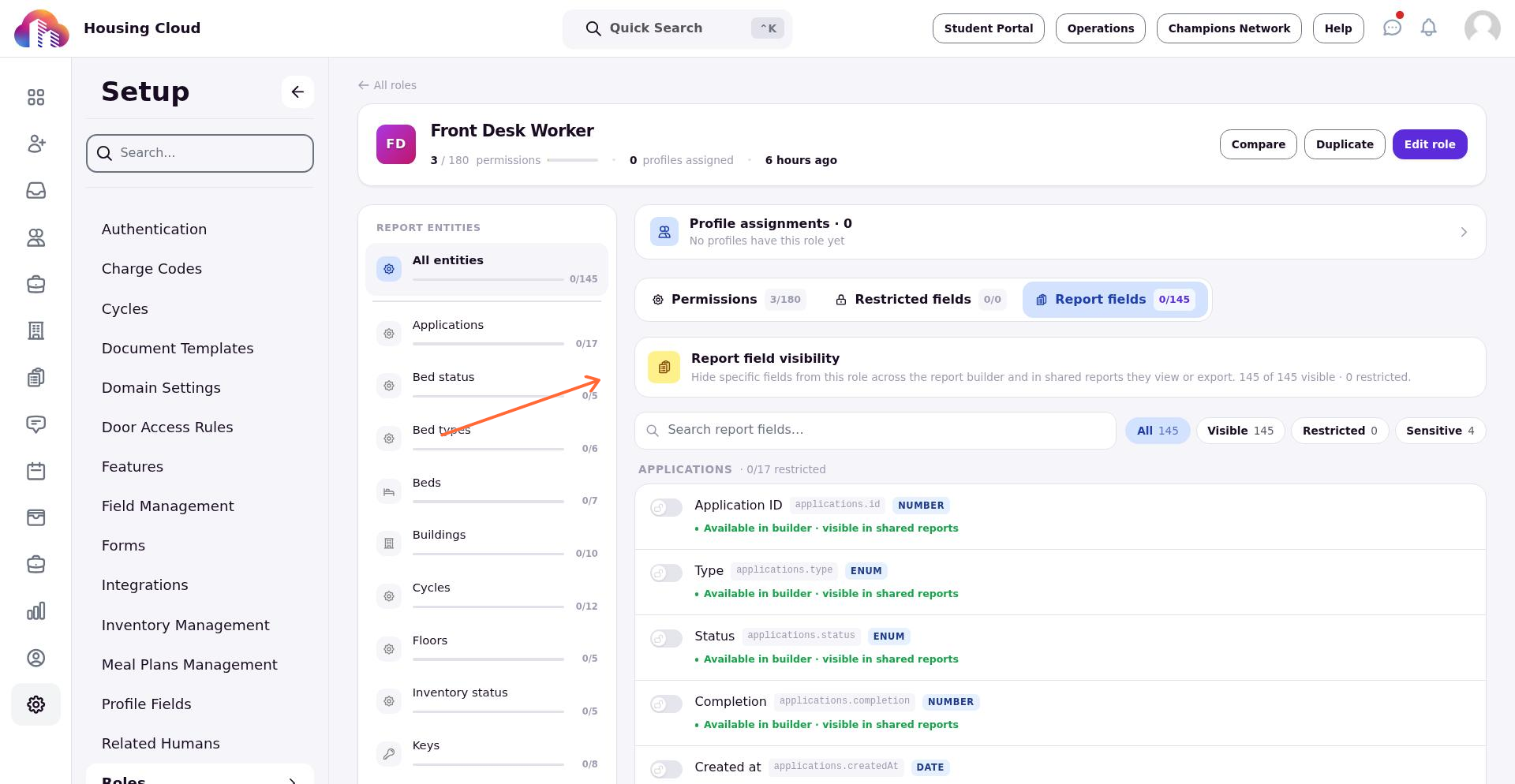
Task: Open the notifications bell icon
Action: (x=1428, y=28)
